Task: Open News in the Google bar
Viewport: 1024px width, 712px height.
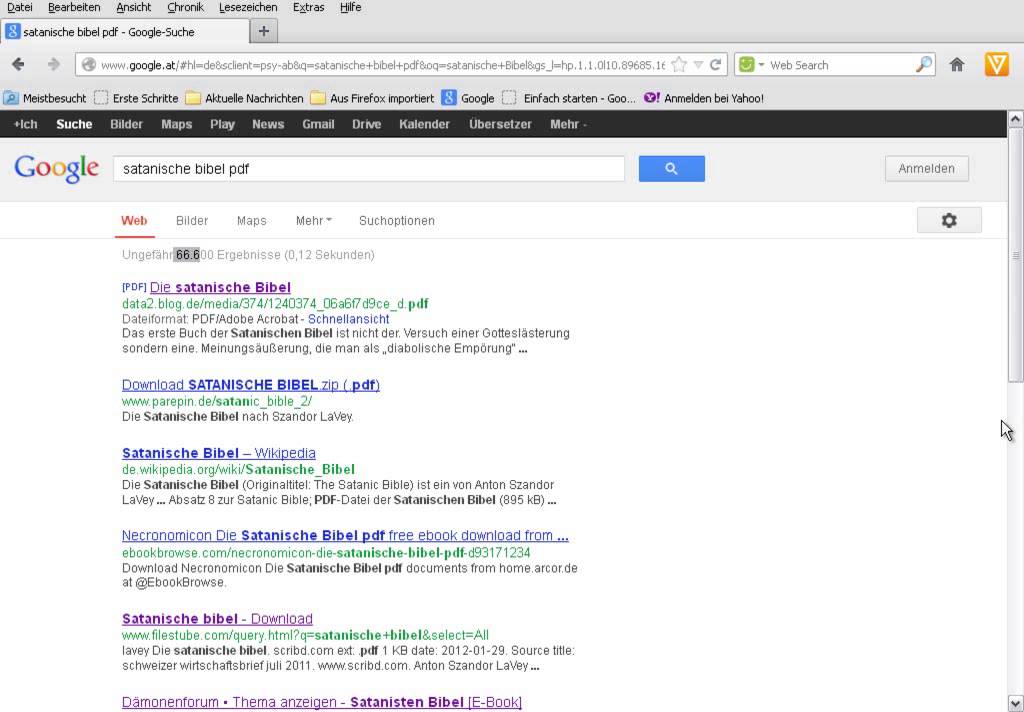Action: (268, 124)
